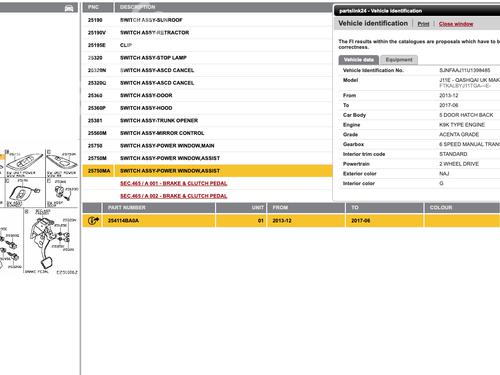Select row 25560M SWITCH ASSY-MIRROR CONTROL
Image resolution: width=500 pixels, height=375 pixels.
point(207,133)
